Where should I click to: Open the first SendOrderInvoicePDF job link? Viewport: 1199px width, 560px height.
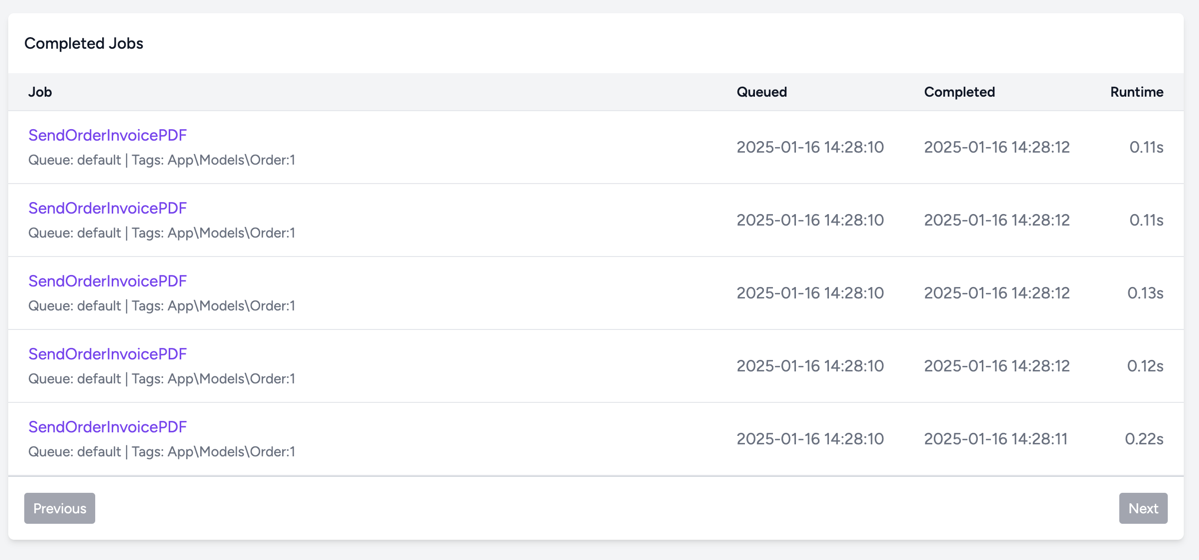(x=108, y=135)
